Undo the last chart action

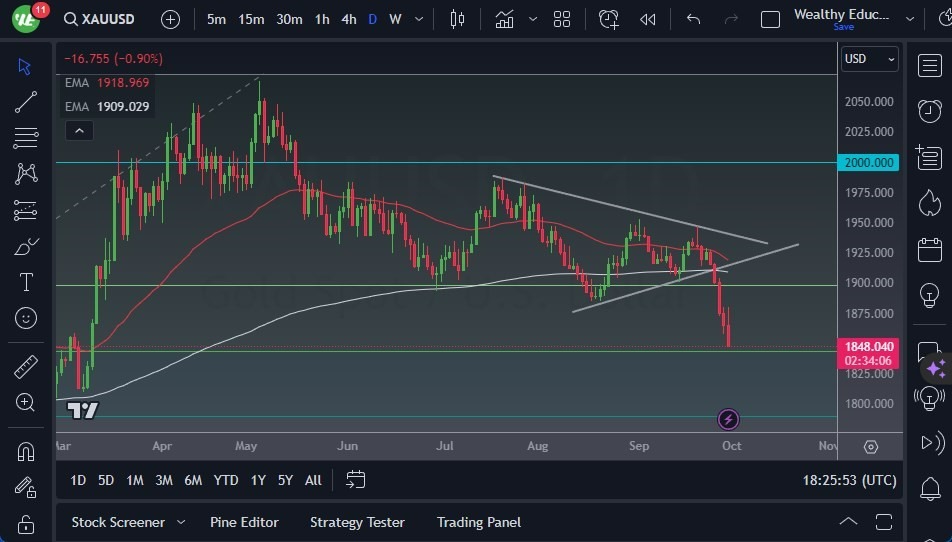tap(693, 19)
